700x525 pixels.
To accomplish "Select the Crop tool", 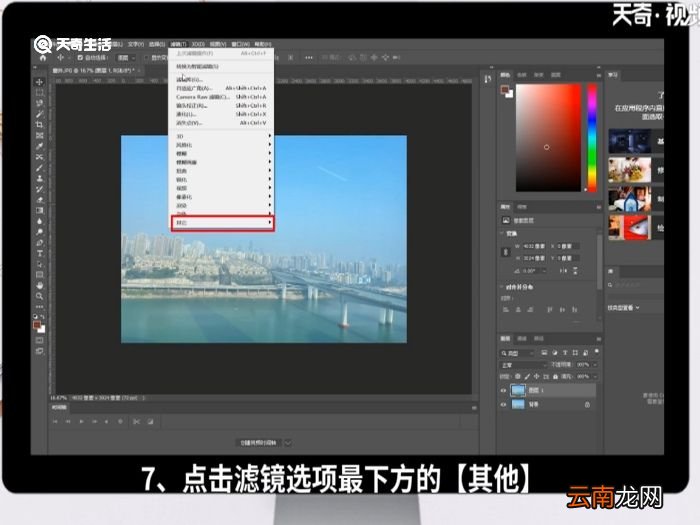I will [39, 125].
